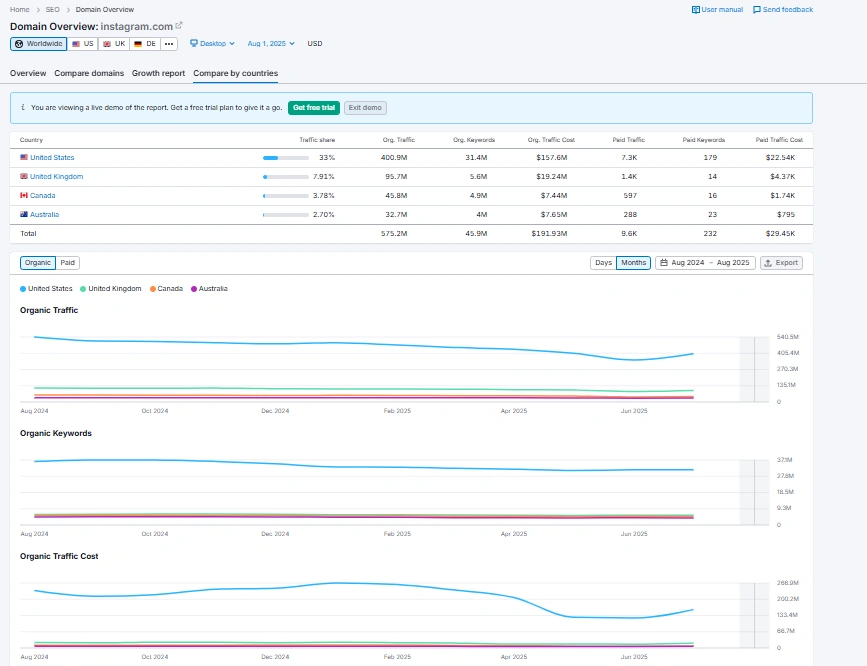This screenshot has height=666, width=867.
Task: Click SEO in the breadcrumb trail
Action: tap(52, 10)
